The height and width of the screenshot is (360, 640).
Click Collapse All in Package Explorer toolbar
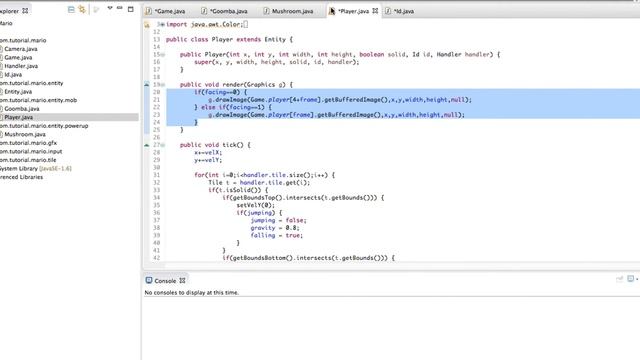(71, 9)
